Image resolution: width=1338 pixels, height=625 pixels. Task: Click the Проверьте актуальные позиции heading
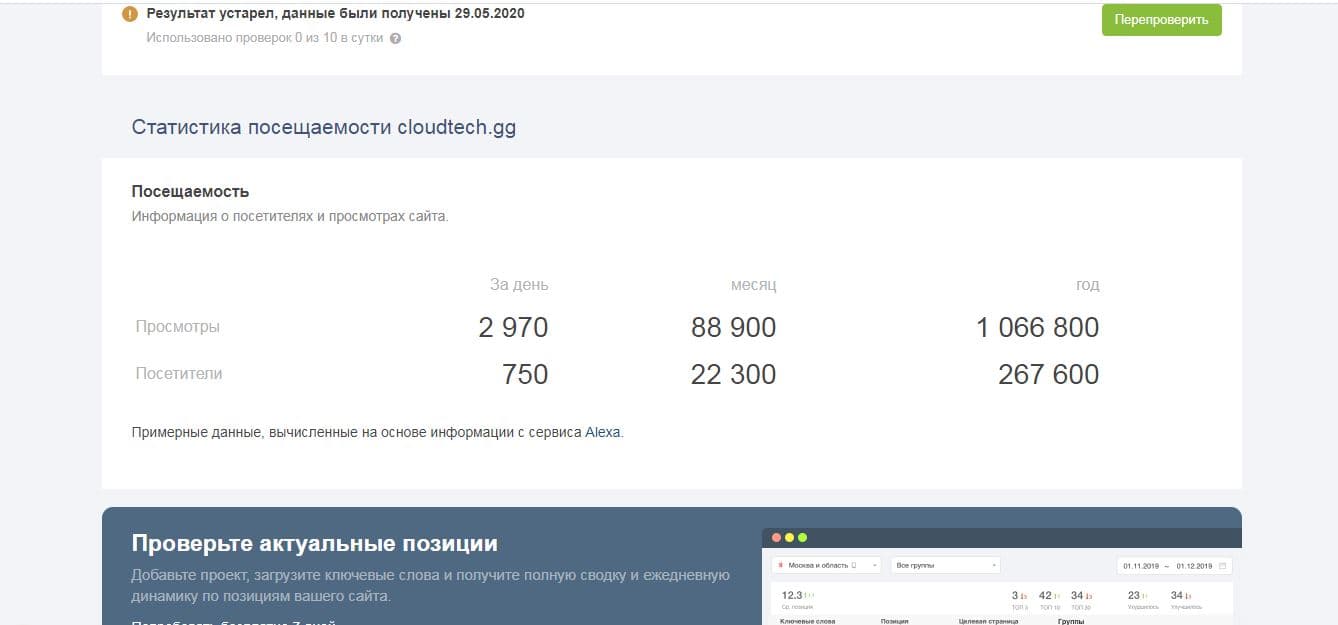coord(314,545)
